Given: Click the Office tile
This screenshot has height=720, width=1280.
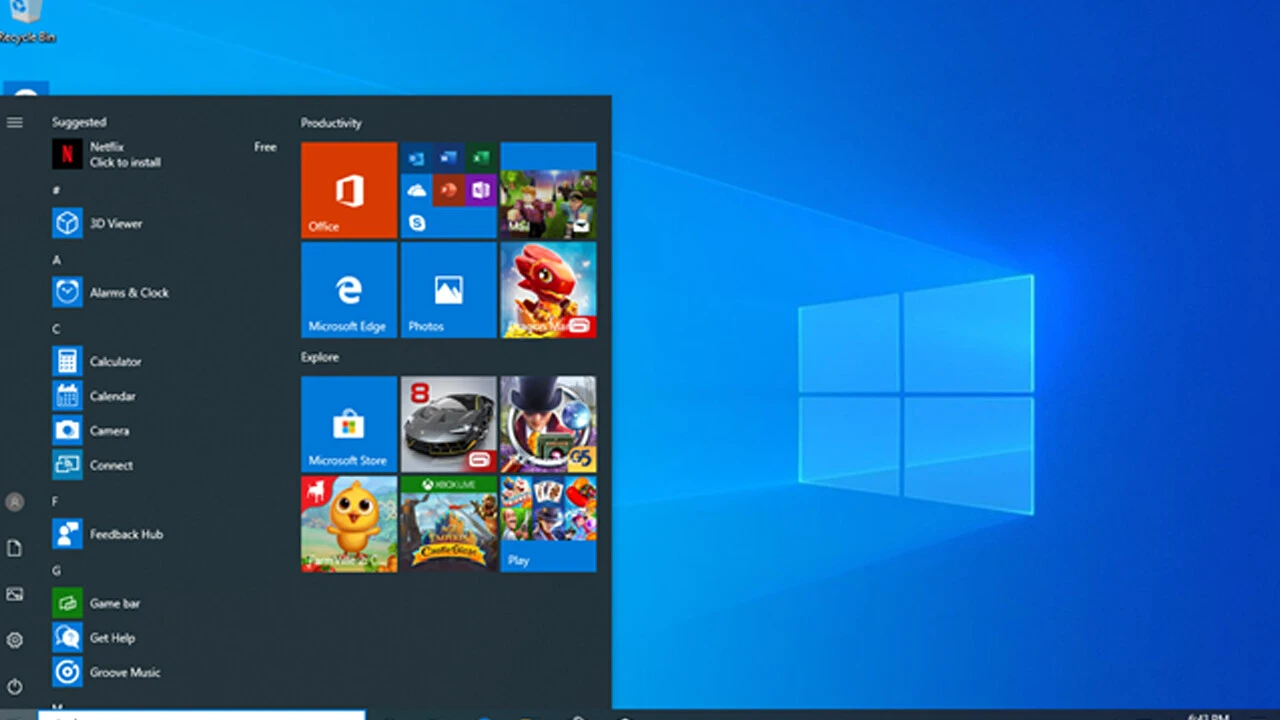Looking at the screenshot, I should (x=348, y=190).
